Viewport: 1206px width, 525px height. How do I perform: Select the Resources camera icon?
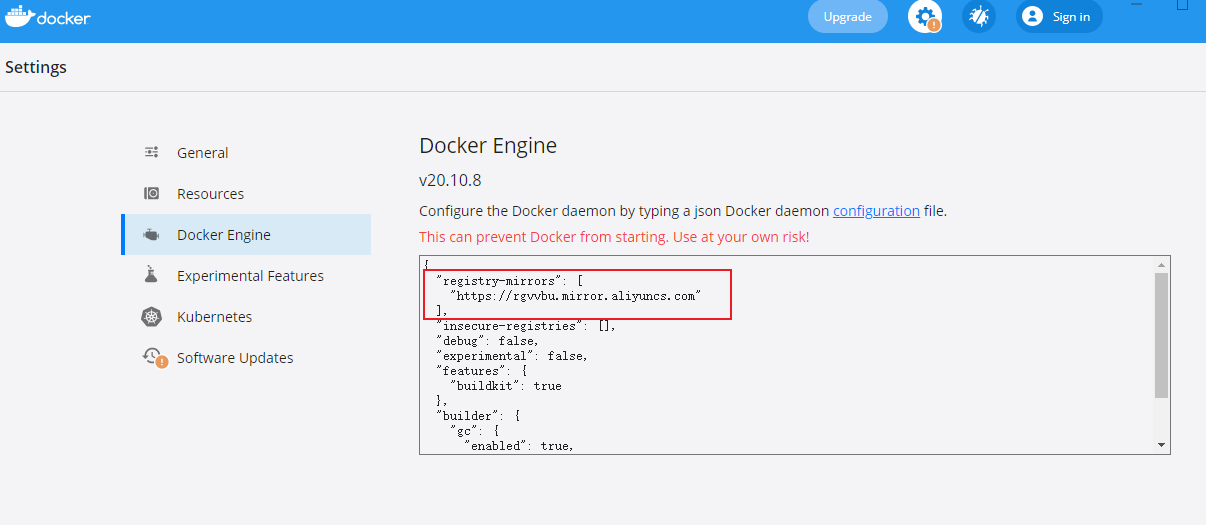152,193
